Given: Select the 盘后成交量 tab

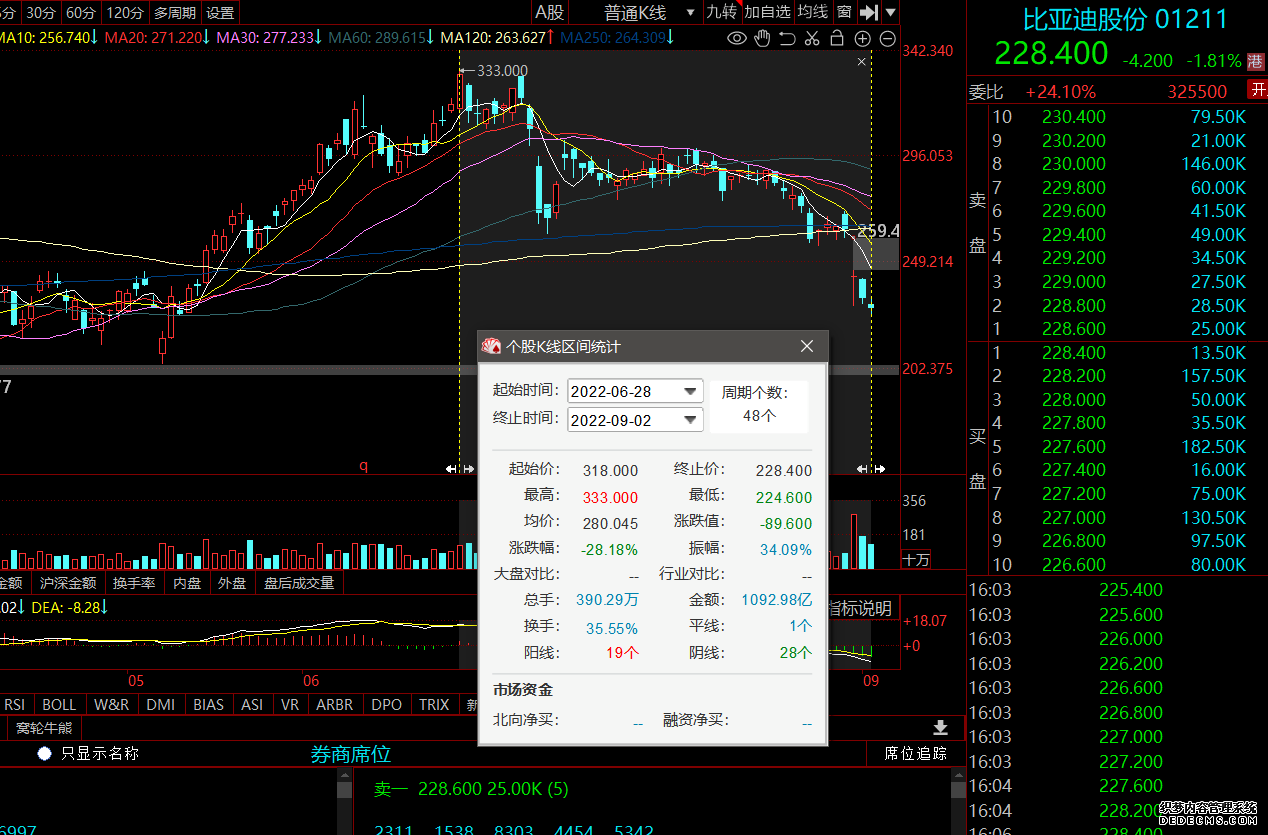Looking at the screenshot, I should point(299,583).
